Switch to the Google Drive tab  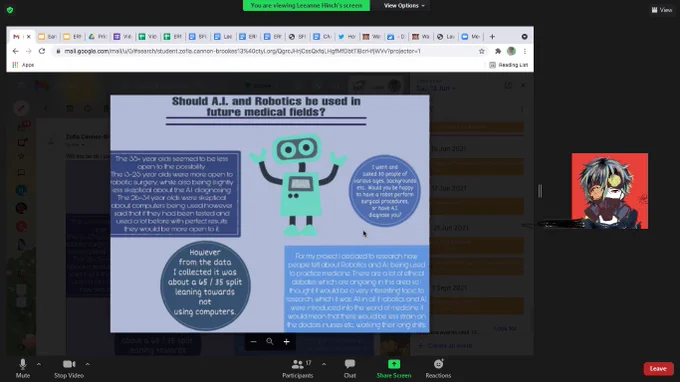tap(97, 37)
